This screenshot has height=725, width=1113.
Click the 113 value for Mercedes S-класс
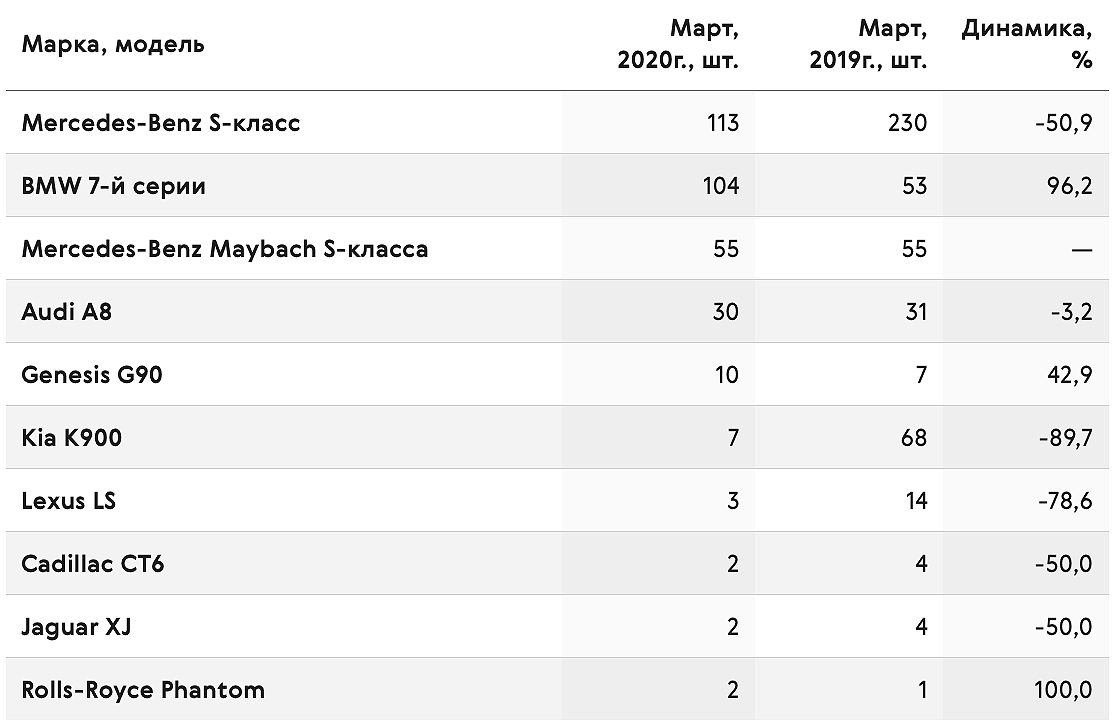tap(723, 123)
